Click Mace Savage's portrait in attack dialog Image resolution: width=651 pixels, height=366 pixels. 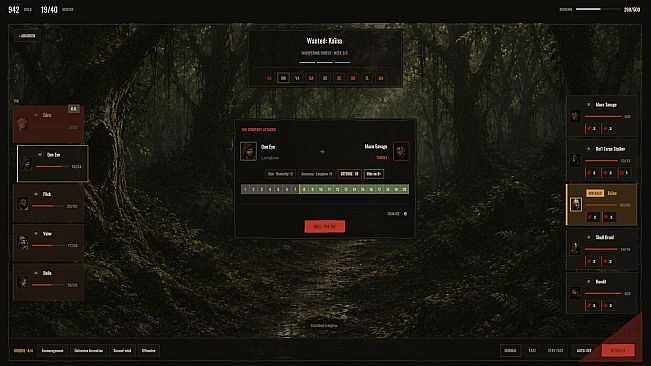tap(401, 151)
